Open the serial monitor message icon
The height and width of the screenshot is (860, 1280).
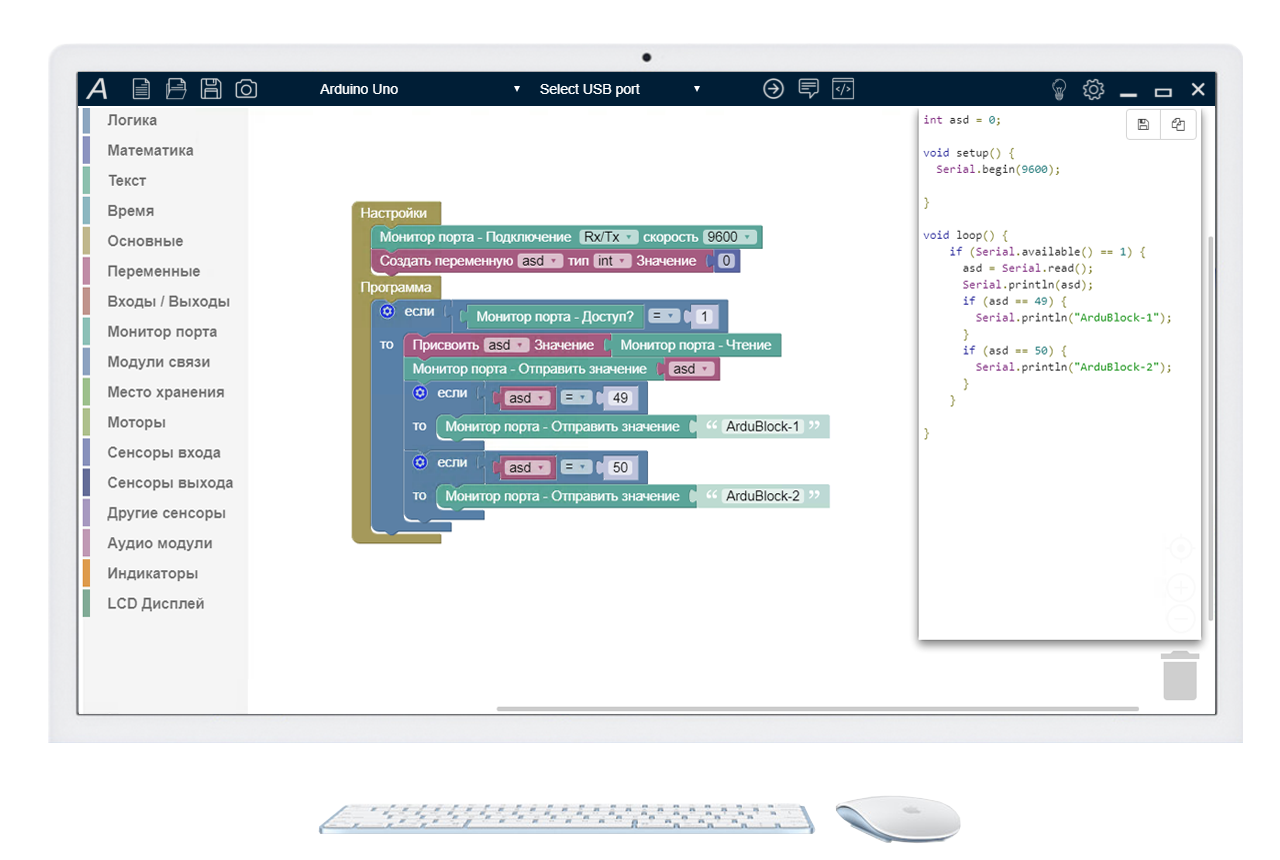click(808, 89)
